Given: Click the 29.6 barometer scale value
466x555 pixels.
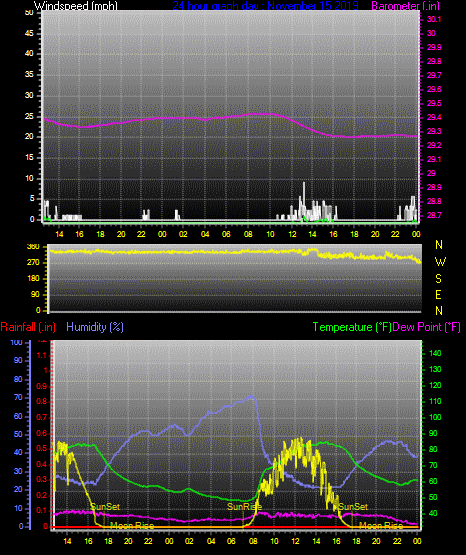Looking at the screenshot, I should (x=434, y=89).
